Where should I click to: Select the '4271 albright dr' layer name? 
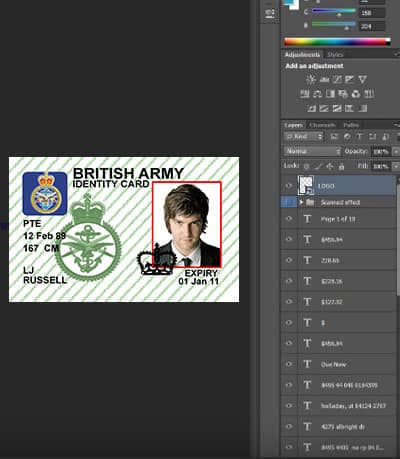(x=342, y=427)
